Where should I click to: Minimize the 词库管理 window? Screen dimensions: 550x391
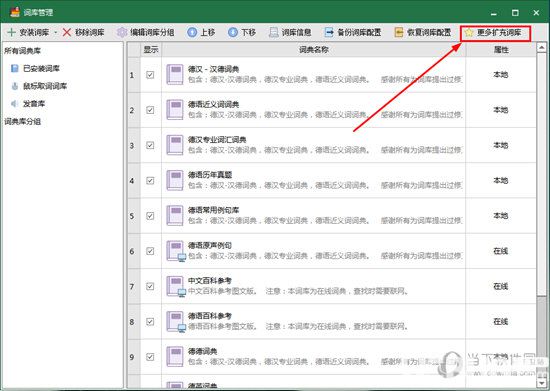(x=494, y=13)
